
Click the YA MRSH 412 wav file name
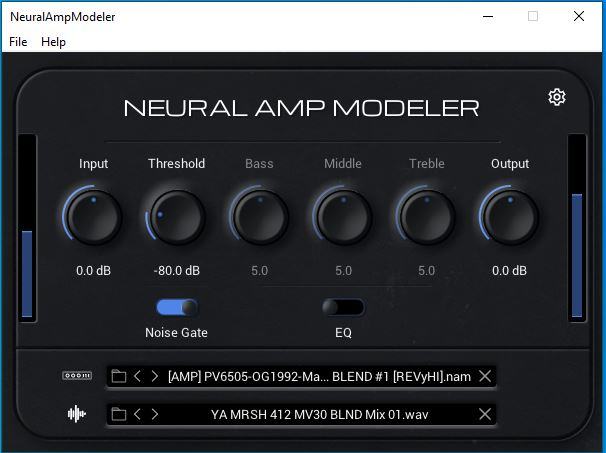pos(319,414)
